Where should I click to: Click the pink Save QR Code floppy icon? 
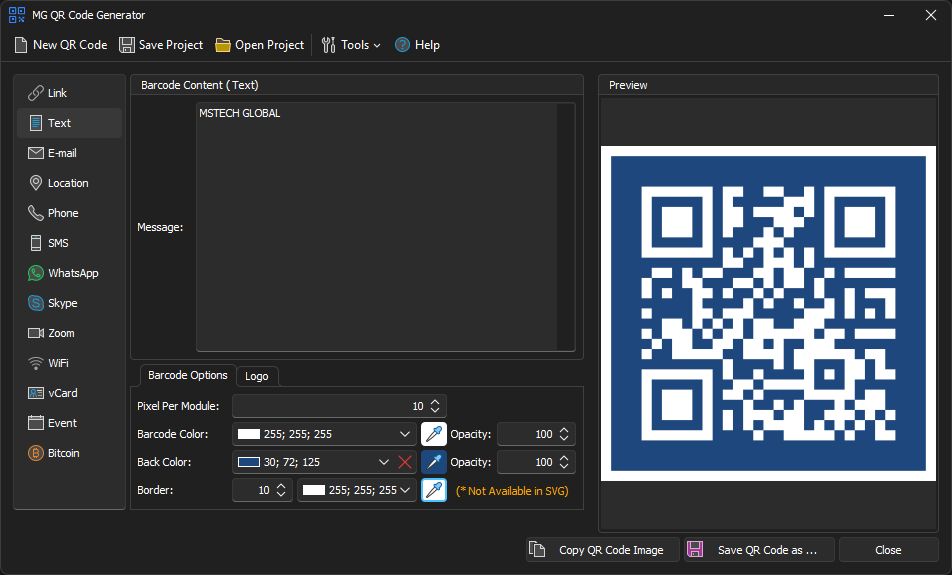coord(695,549)
